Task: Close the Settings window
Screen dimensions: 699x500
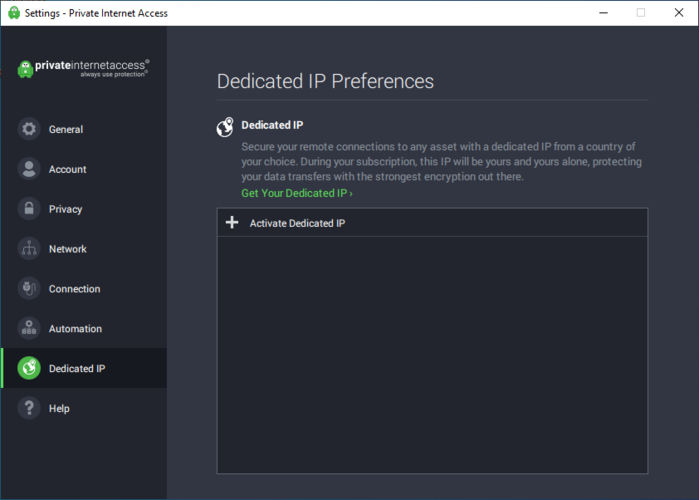Action: (678, 13)
